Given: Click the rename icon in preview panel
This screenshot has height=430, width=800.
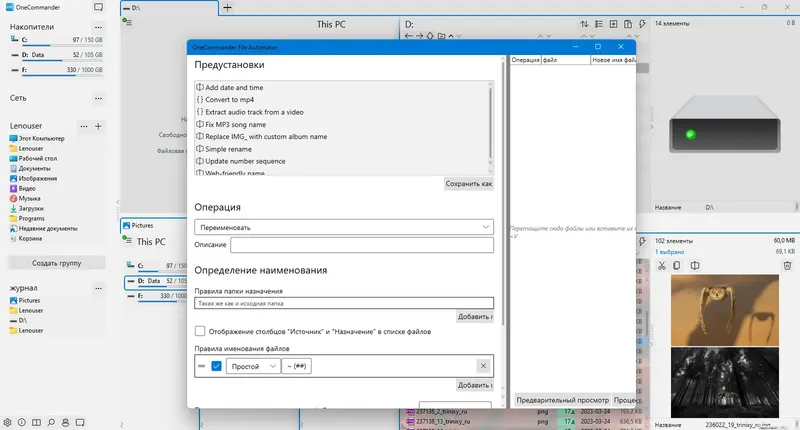Looking at the screenshot, I should 695,265.
